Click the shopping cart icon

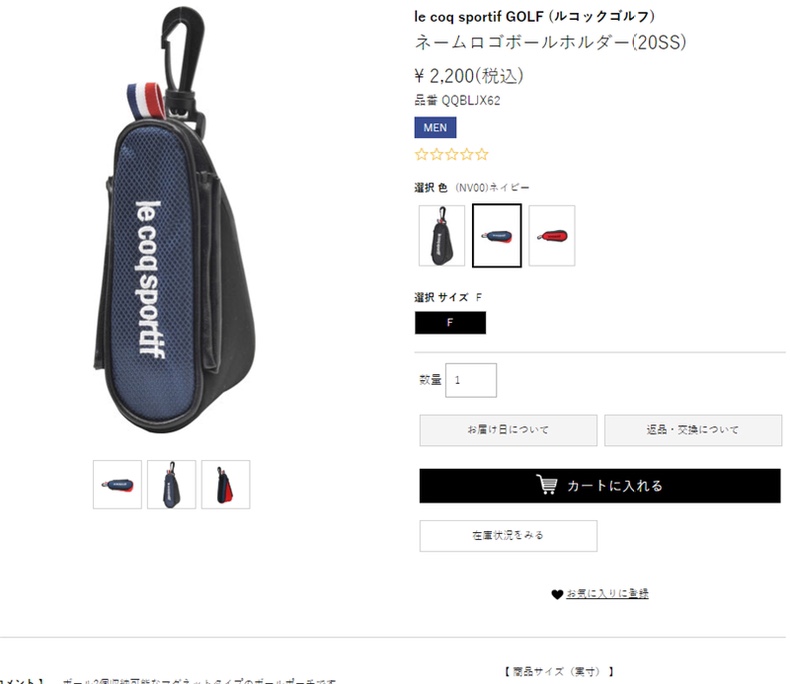pos(547,485)
